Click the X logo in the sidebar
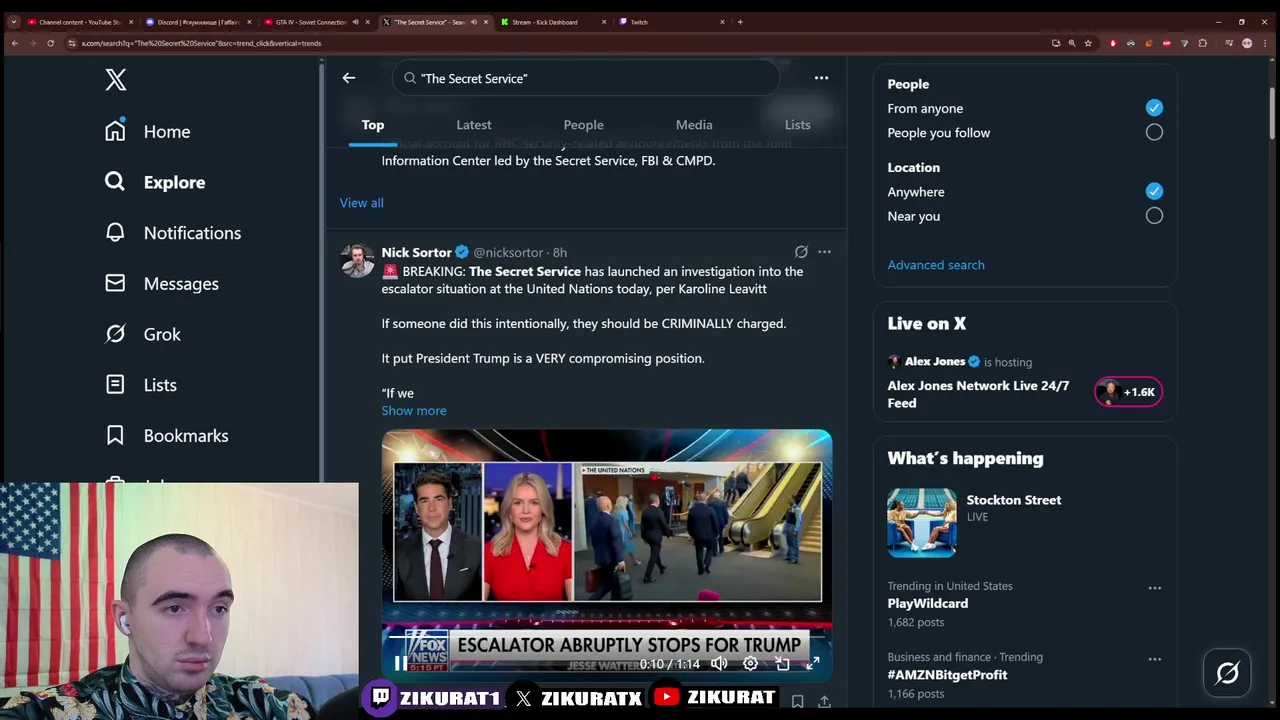This screenshot has width=1280, height=720. [116, 80]
